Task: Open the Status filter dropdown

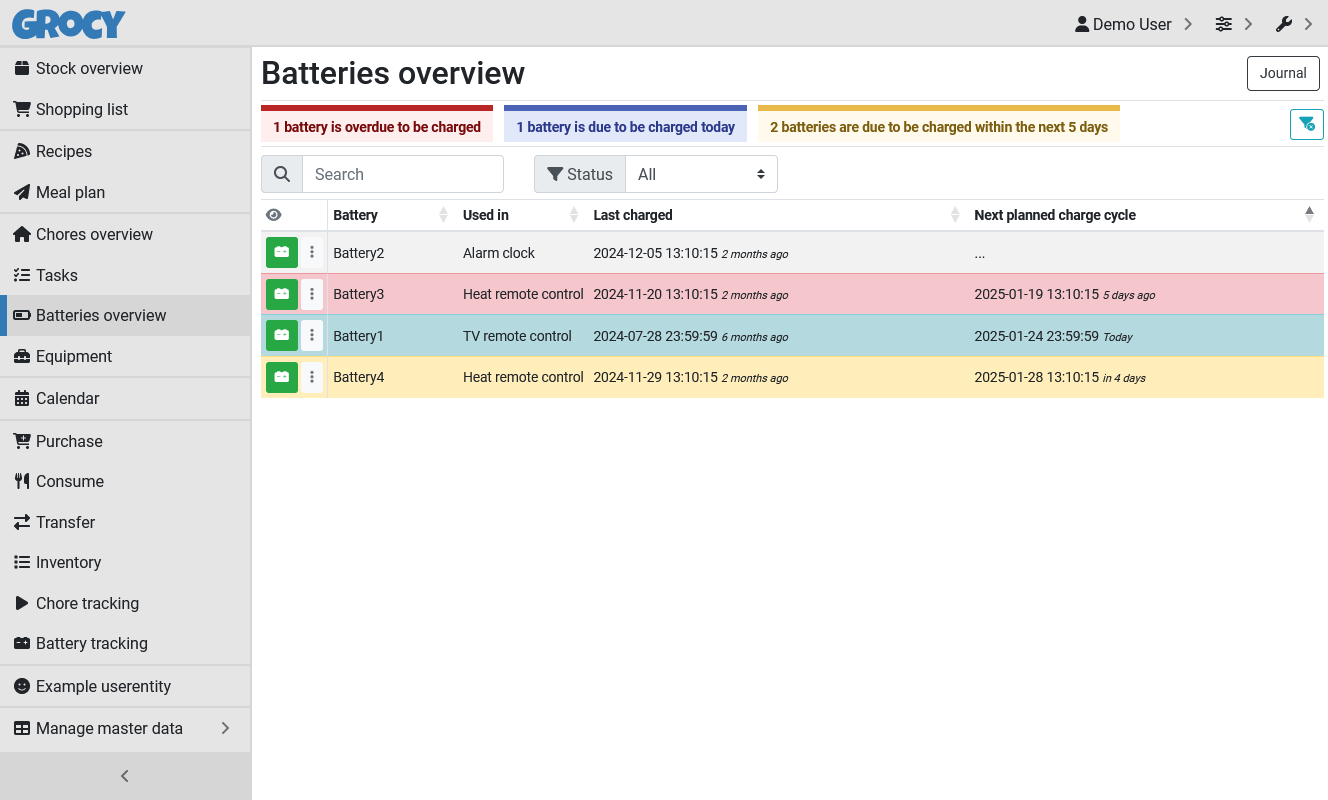Action: pos(701,174)
